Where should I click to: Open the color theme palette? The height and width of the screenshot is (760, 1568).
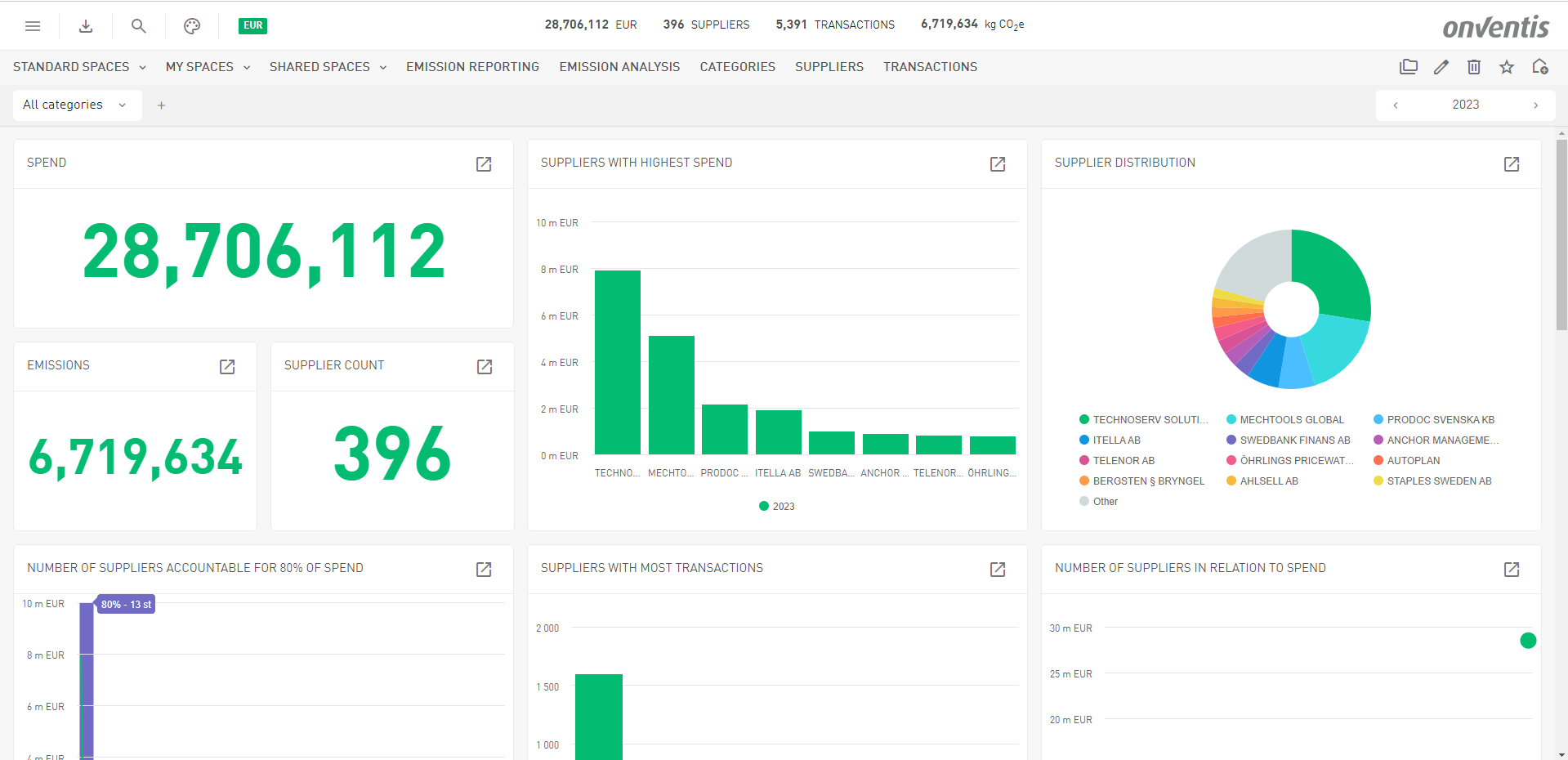point(192,26)
